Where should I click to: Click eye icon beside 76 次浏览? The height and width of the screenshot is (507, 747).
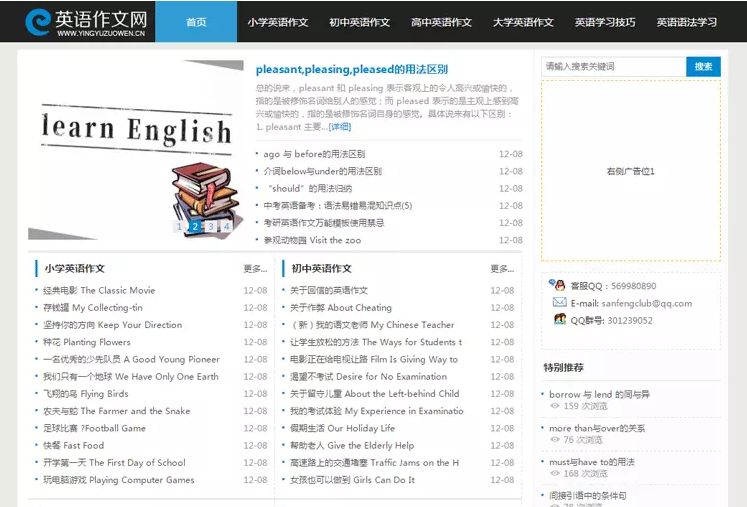(555, 440)
